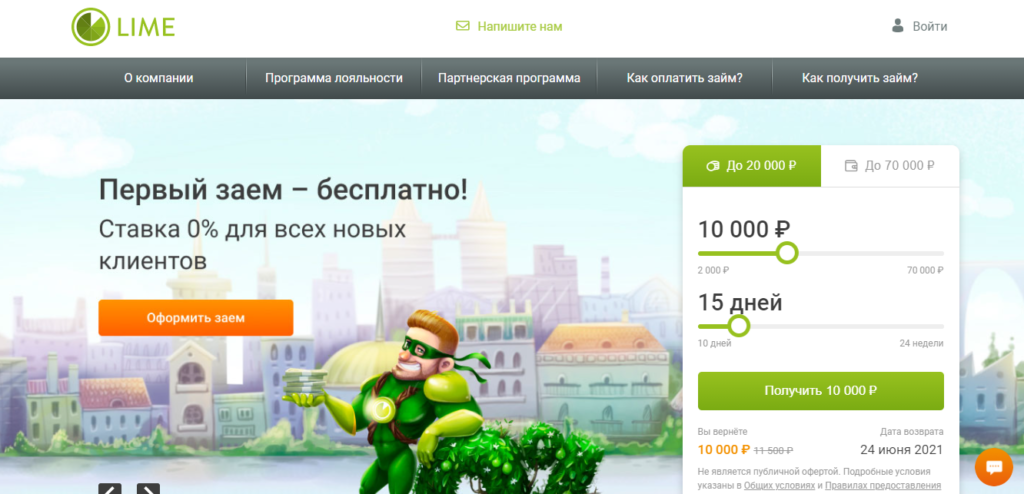Click the envelope icon beside Напишите нам
This screenshot has height=494, width=1024.
coord(462,26)
